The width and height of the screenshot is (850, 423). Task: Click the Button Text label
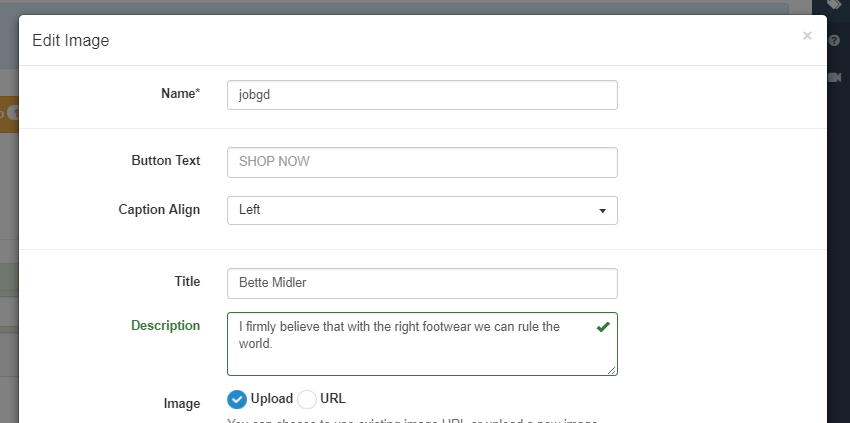(x=165, y=160)
